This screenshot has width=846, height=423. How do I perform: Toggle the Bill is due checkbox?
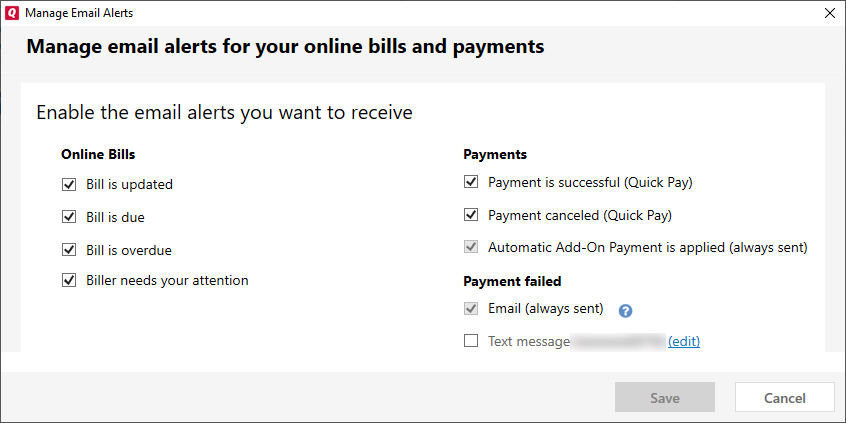(69, 217)
